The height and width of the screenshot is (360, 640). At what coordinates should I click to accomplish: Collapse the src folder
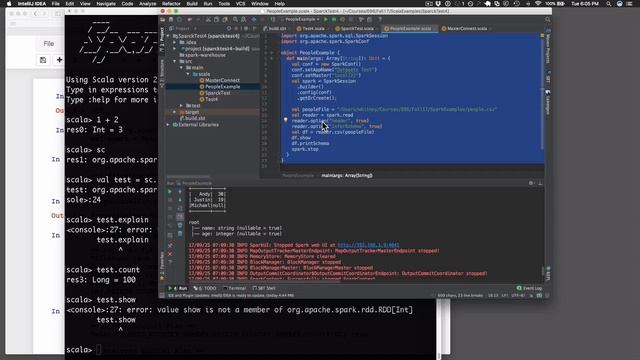click(x=175, y=61)
